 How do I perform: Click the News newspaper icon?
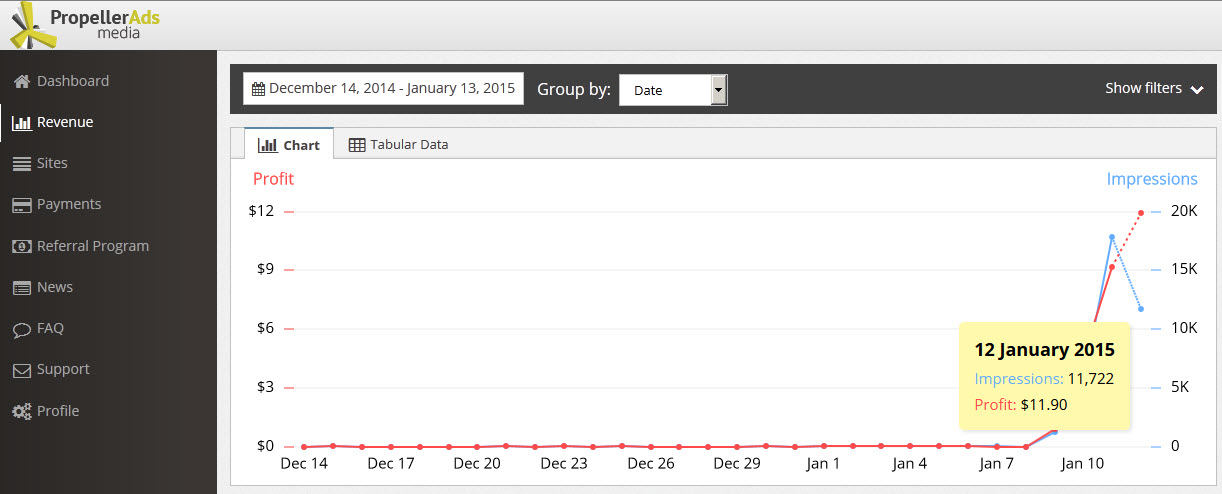click(21, 288)
